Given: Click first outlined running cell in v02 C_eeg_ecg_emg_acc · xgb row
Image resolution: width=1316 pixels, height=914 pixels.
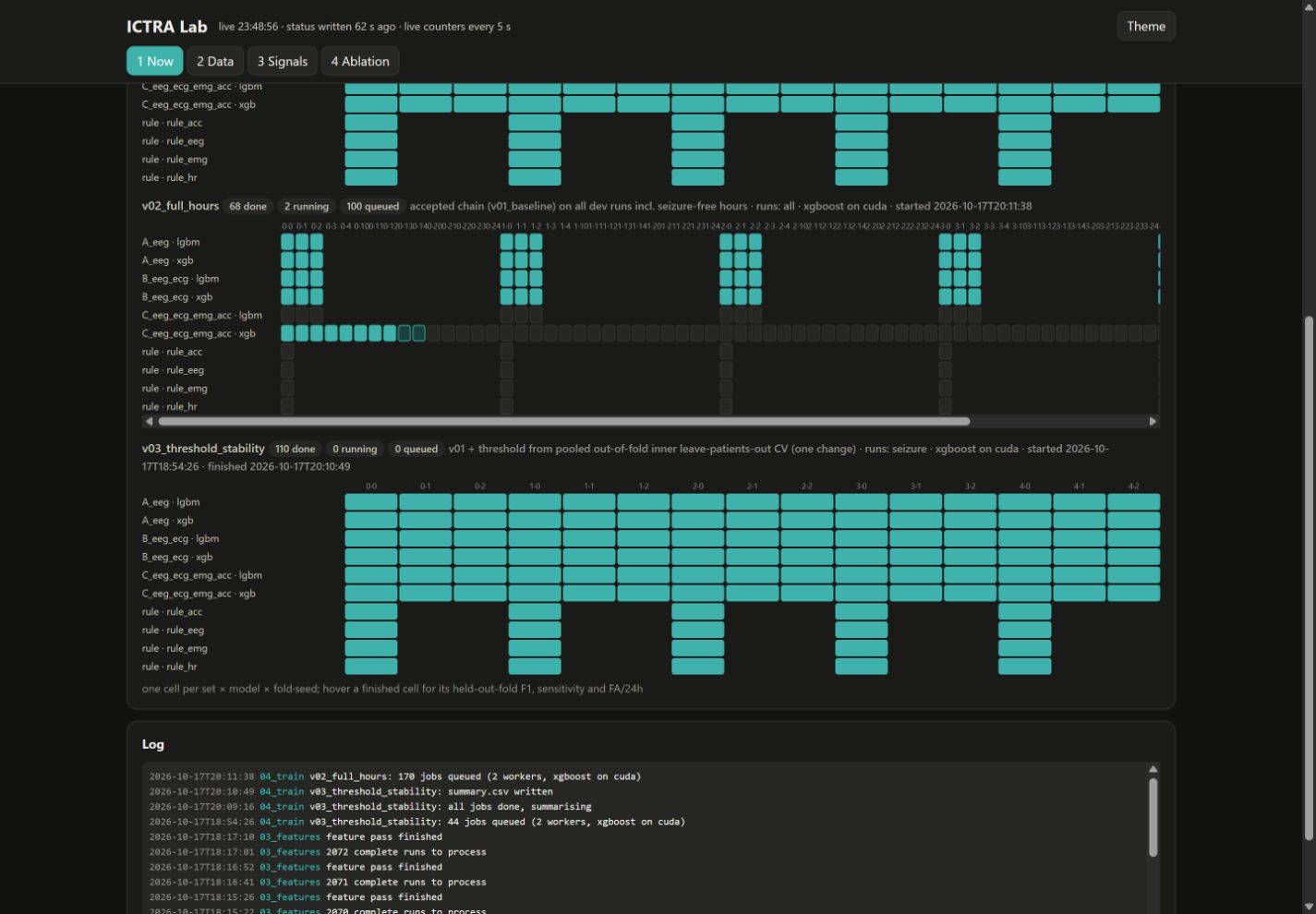Looking at the screenshot, I should 404,333.
